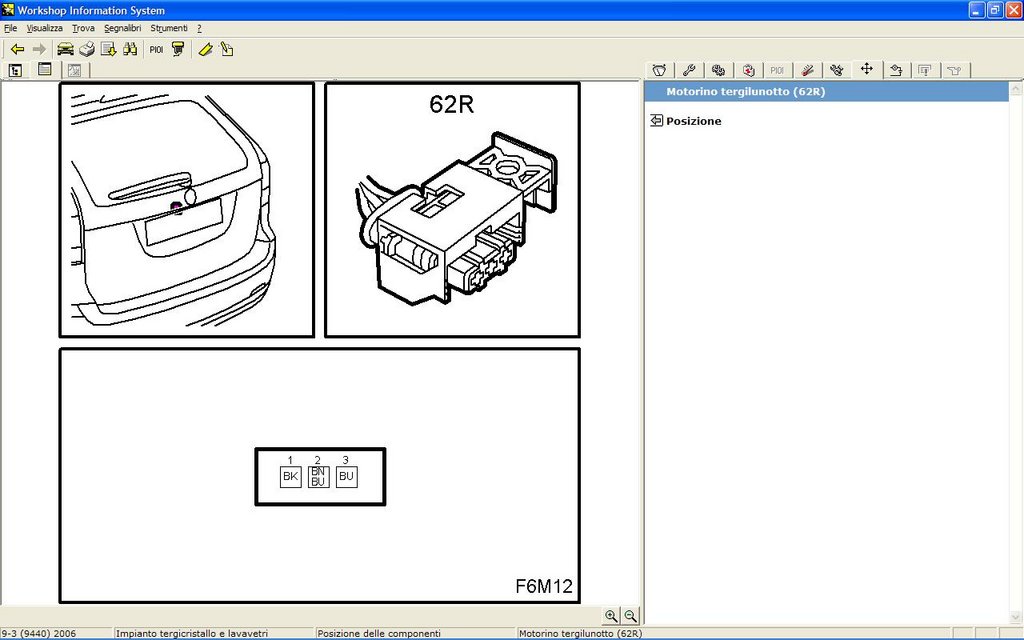1024x640 pixels.
Task: Open the Visualizza menu
Action: point(44,28)
